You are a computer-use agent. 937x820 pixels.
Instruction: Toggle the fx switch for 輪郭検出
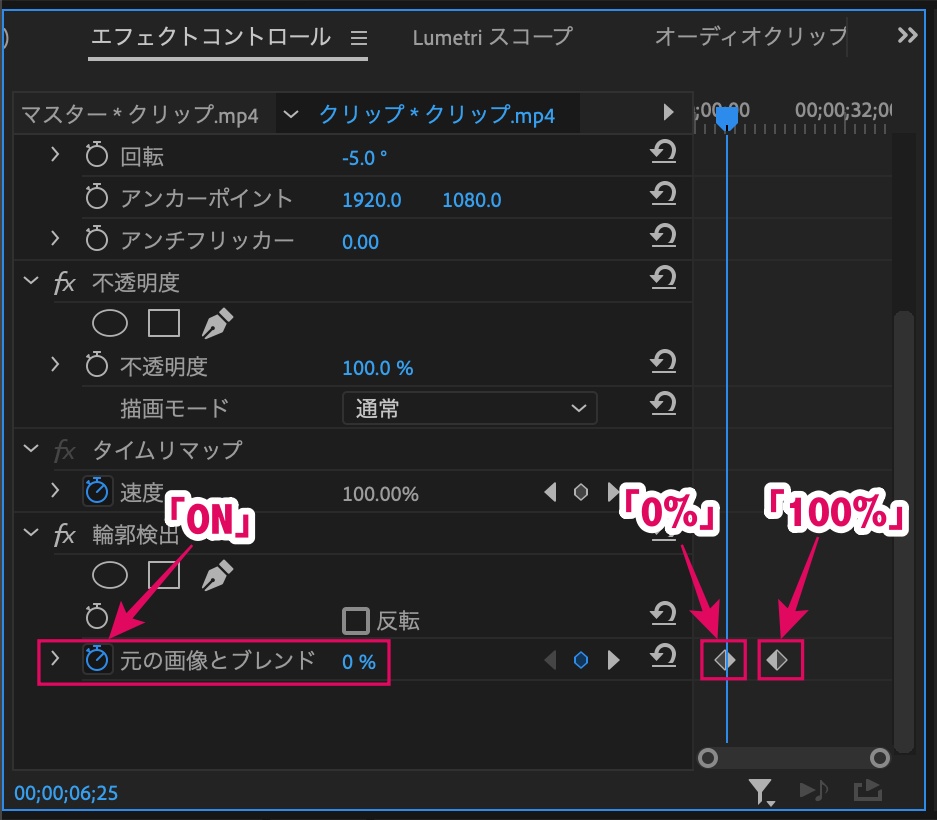[x=65, y=534]
